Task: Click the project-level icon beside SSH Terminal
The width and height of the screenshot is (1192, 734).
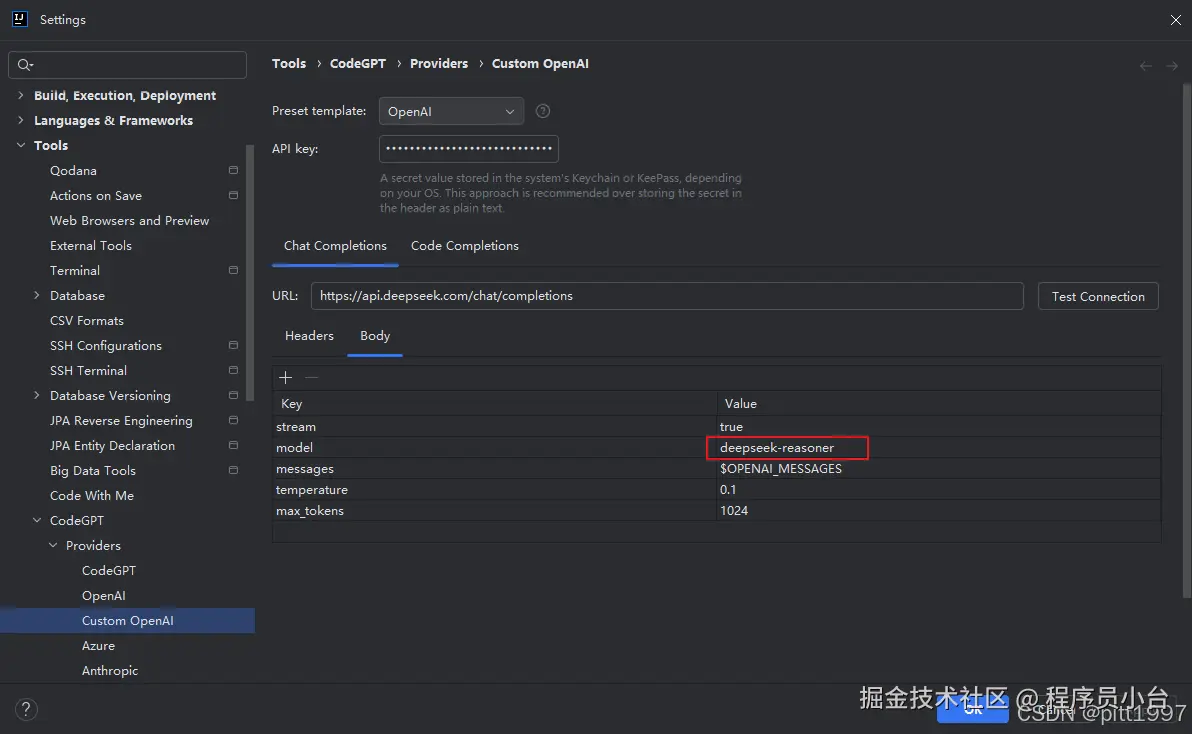Action: [233, 370]
